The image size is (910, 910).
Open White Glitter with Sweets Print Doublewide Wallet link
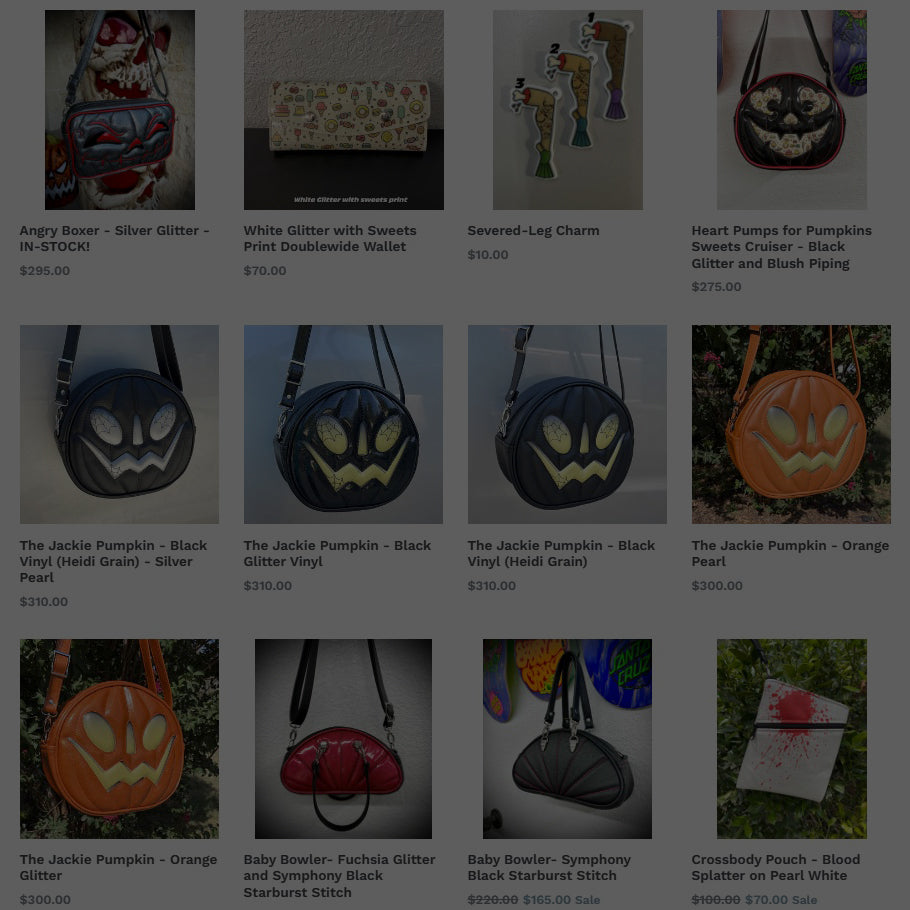330,239
